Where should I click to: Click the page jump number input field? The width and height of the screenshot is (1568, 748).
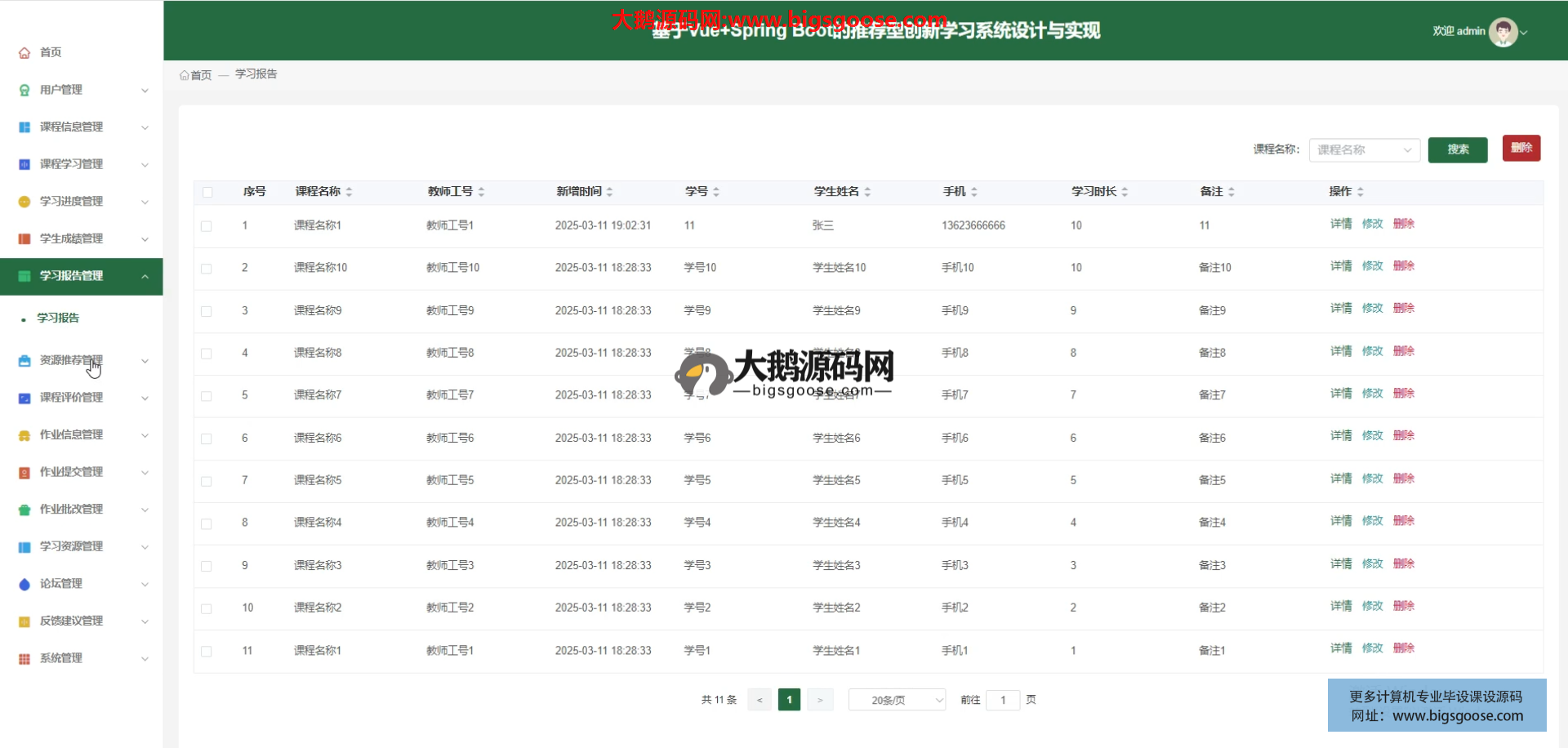[1003, 701]
